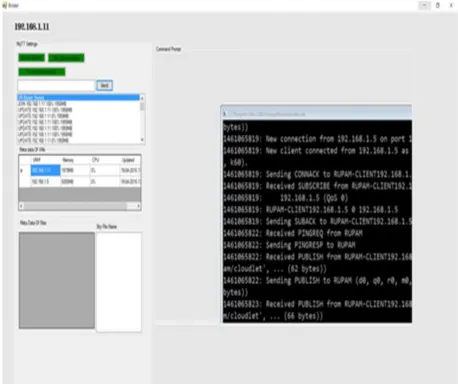Select the 192.168.1.5 cell in the VM table
Viewport: 458px width, 384px height.
pyautogui.click(x=45, y=181)
